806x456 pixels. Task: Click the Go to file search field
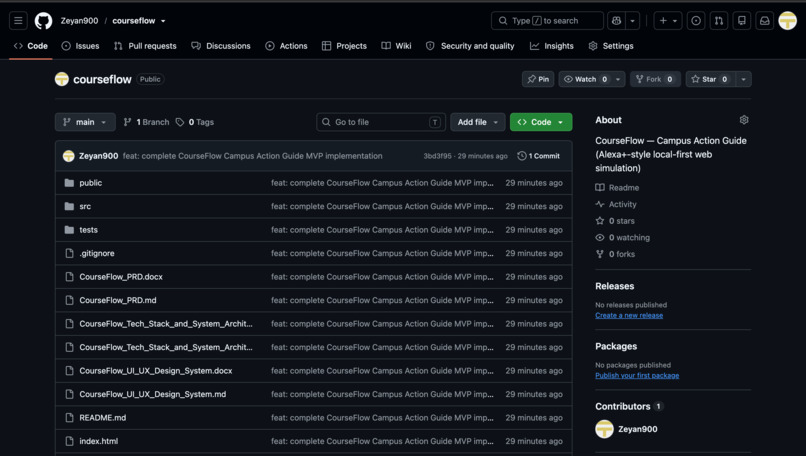(x=381, y=122)
